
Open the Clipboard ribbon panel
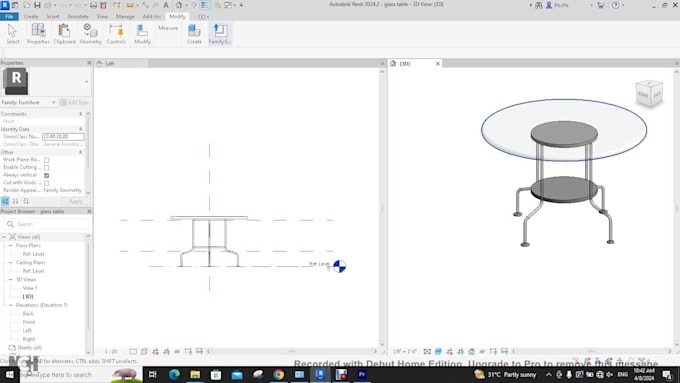pyautogui.click(x=65, y=34)
